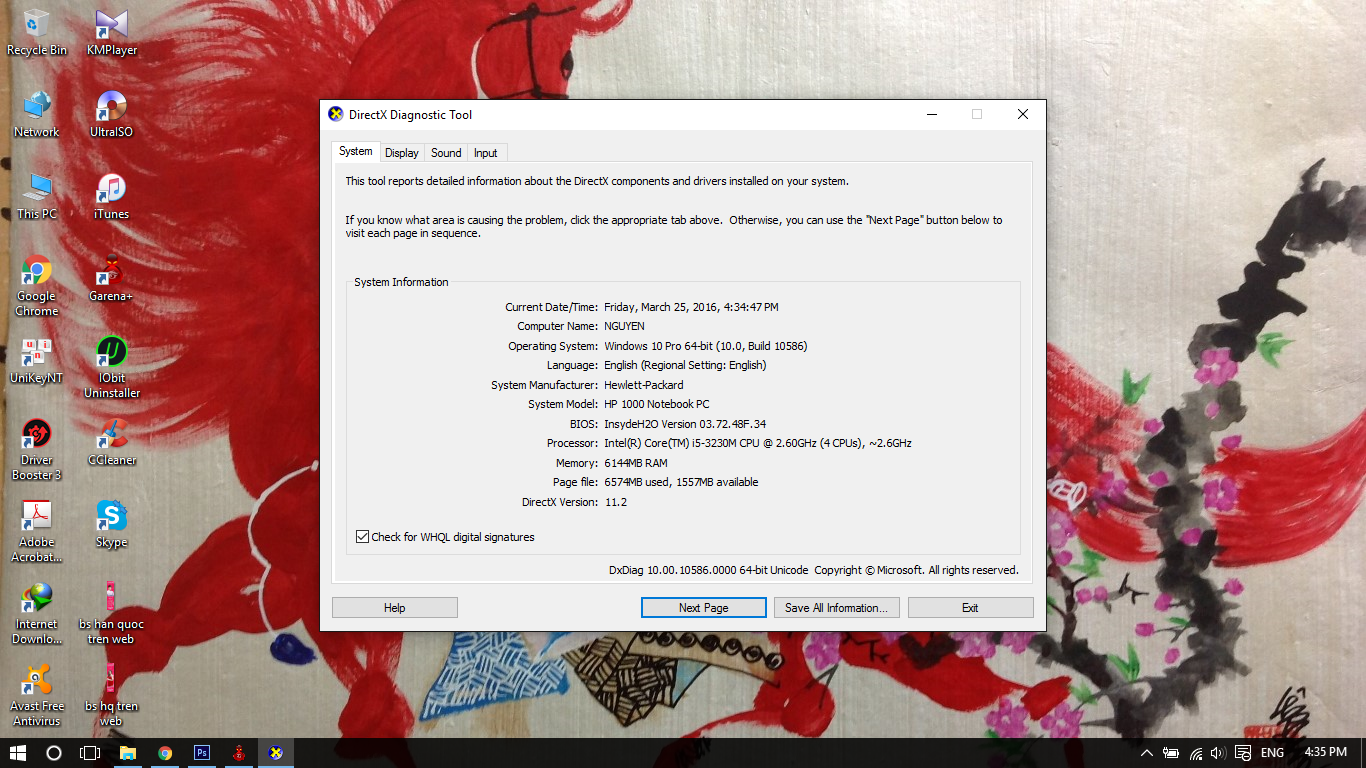This screenshot has height=768, width=1366.
Task: Click the DirectX Version 11.2 value
Action: (x=616, y=502)
